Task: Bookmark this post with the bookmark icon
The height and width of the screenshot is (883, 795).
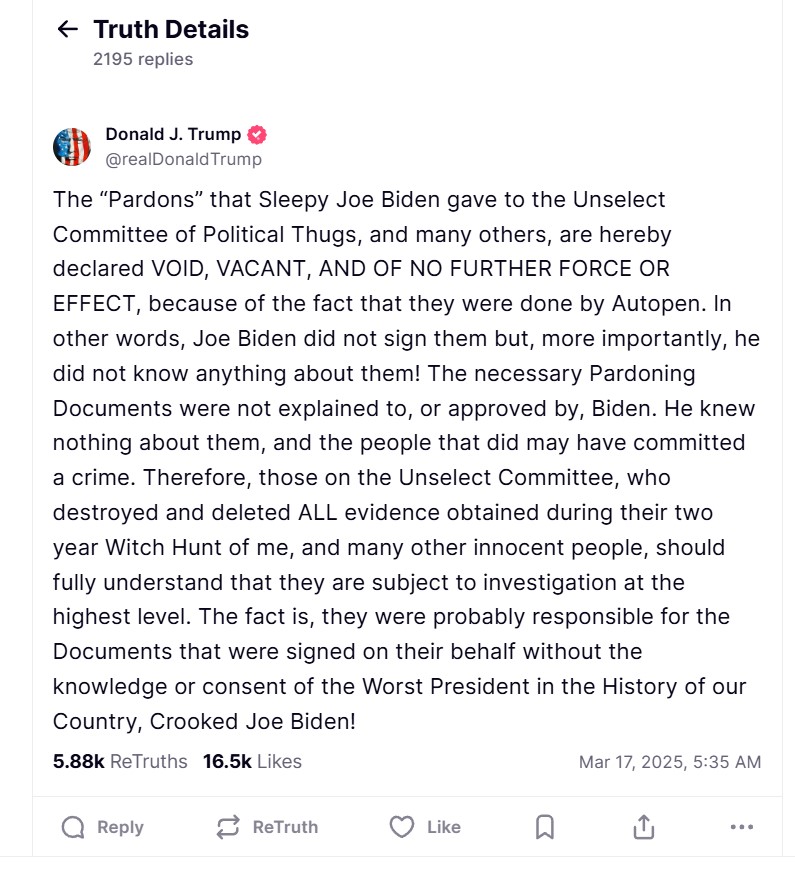Action: pos(544,827)
